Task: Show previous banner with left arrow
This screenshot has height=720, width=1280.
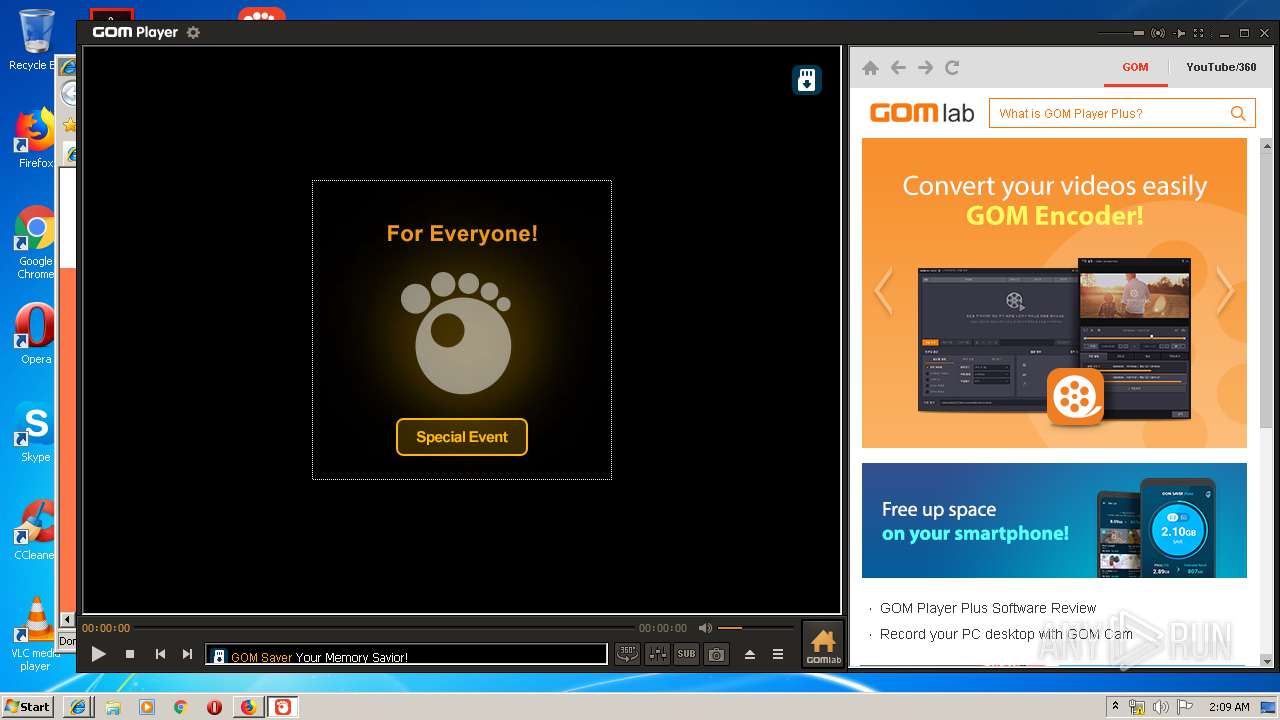Action: click(883, 291)
